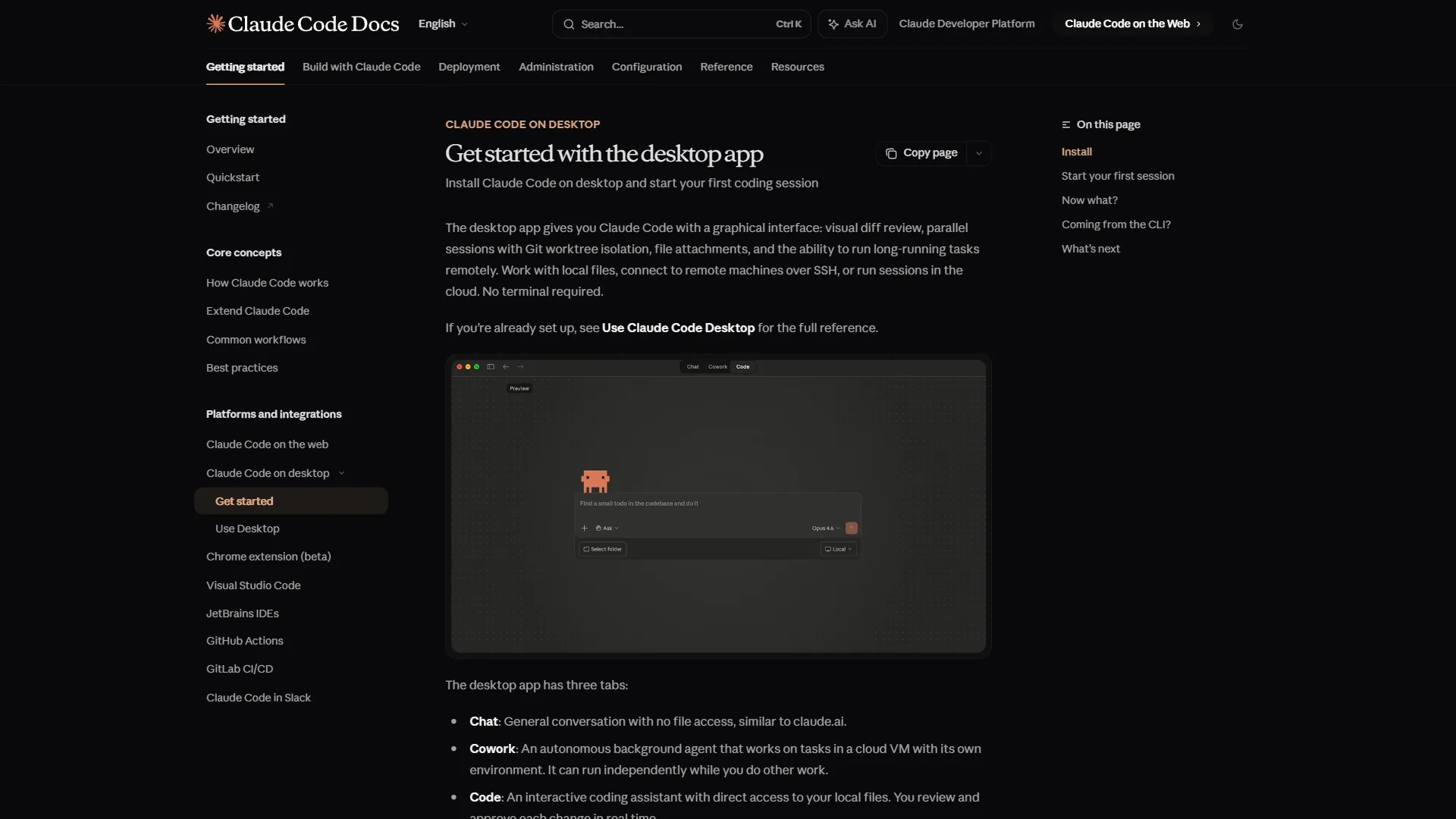Open Use Desktop sidebar item
1456x819 pixels.
tap(247, 529)
